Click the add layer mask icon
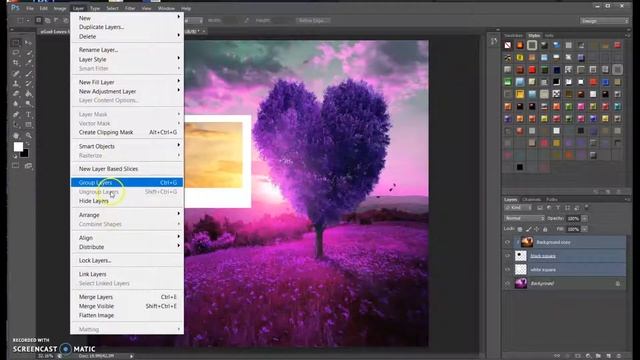Image resolution: width=640 pixels, height=360 pixels. point(578,356)
